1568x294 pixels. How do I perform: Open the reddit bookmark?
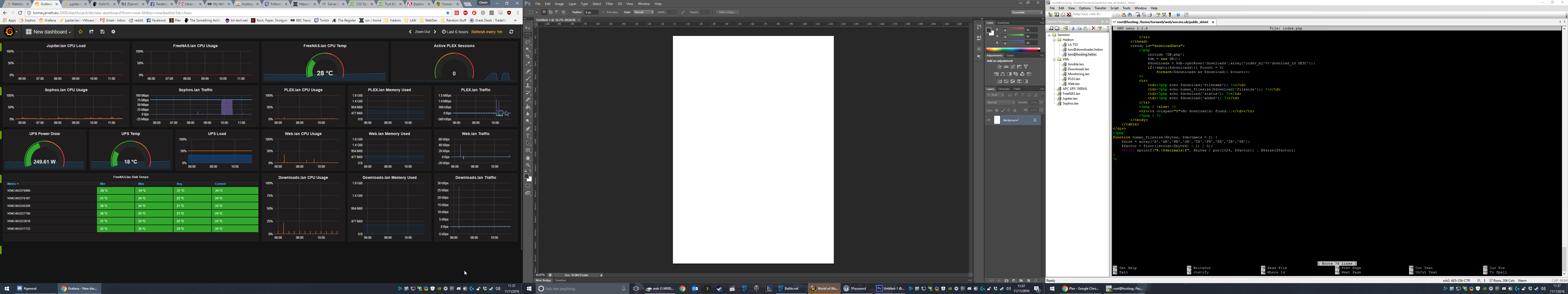pos(136,20)
